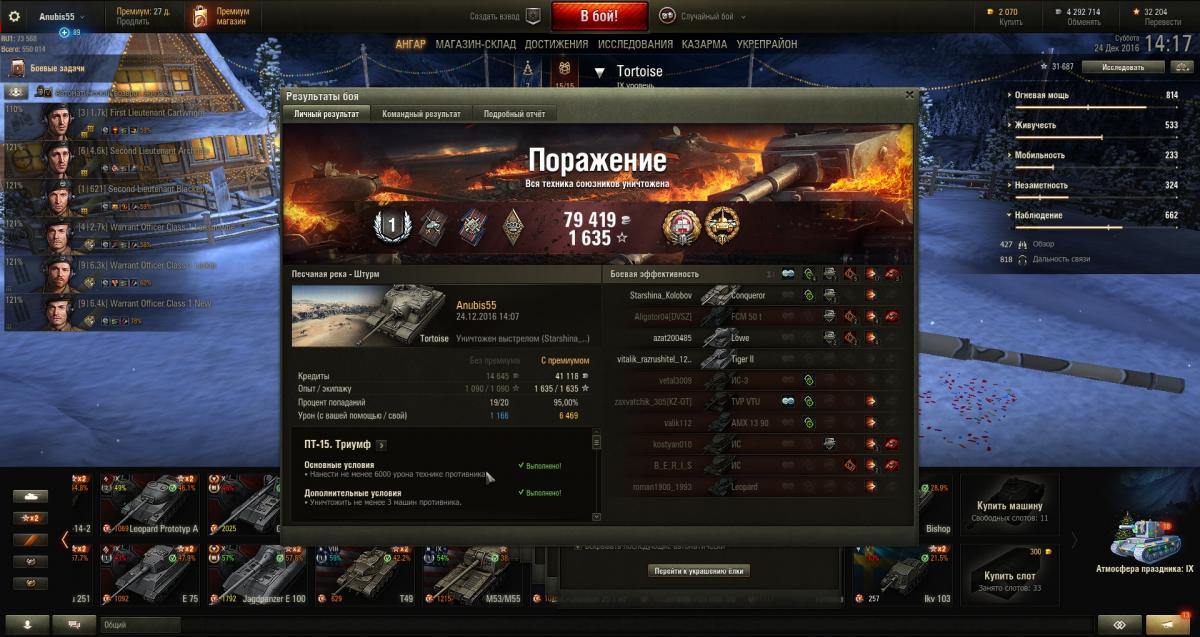The height and width of the screenshot is (637, 1200).
Task: Expand the Tortoise vehicle dropdown arrow
Action: tap(600, 72)
